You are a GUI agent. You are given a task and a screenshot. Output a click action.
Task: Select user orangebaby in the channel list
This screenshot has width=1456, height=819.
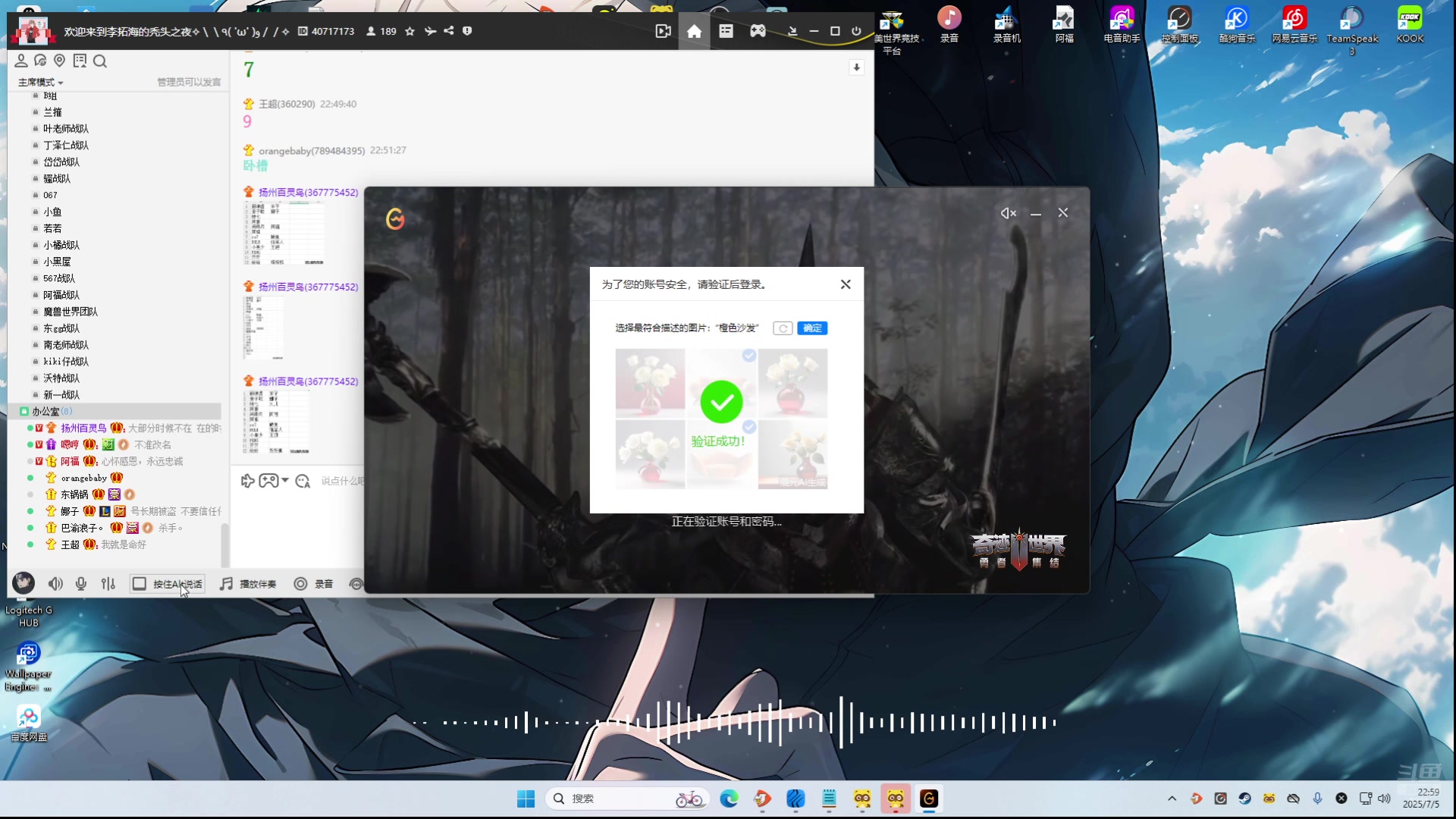[84, 478]
